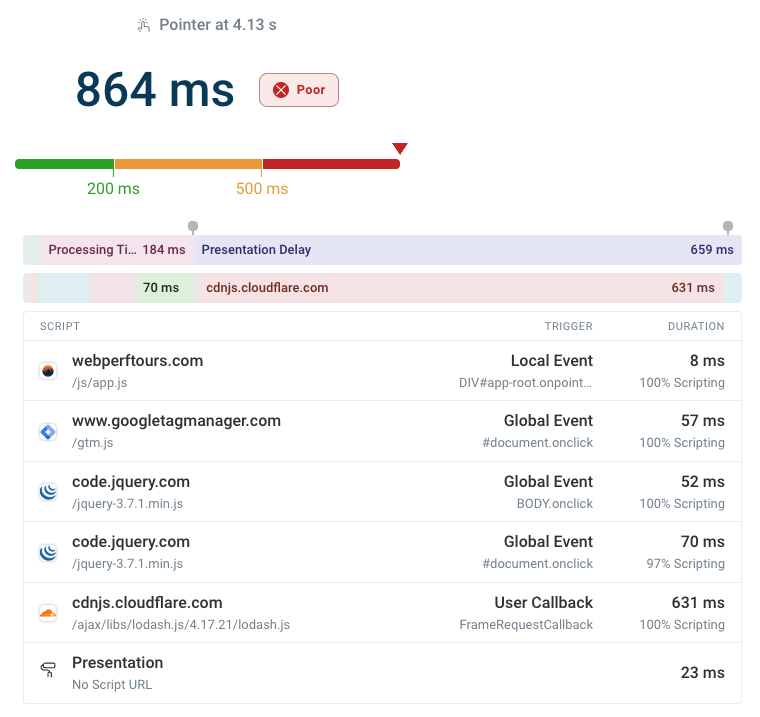760x717 pixels.
Task: Sort by the DURATION column header
Action: coord(696,326)
